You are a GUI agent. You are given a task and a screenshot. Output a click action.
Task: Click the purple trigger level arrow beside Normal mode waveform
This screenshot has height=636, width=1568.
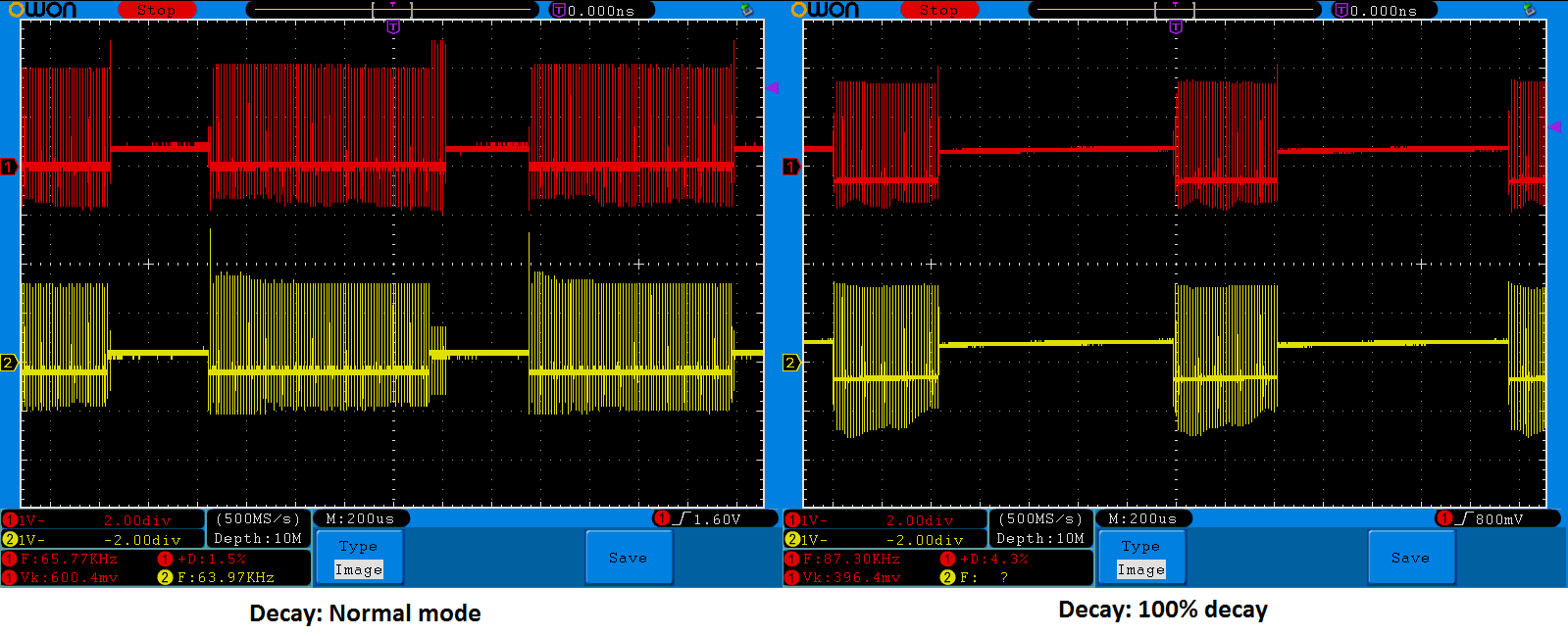tap(772, 88)
